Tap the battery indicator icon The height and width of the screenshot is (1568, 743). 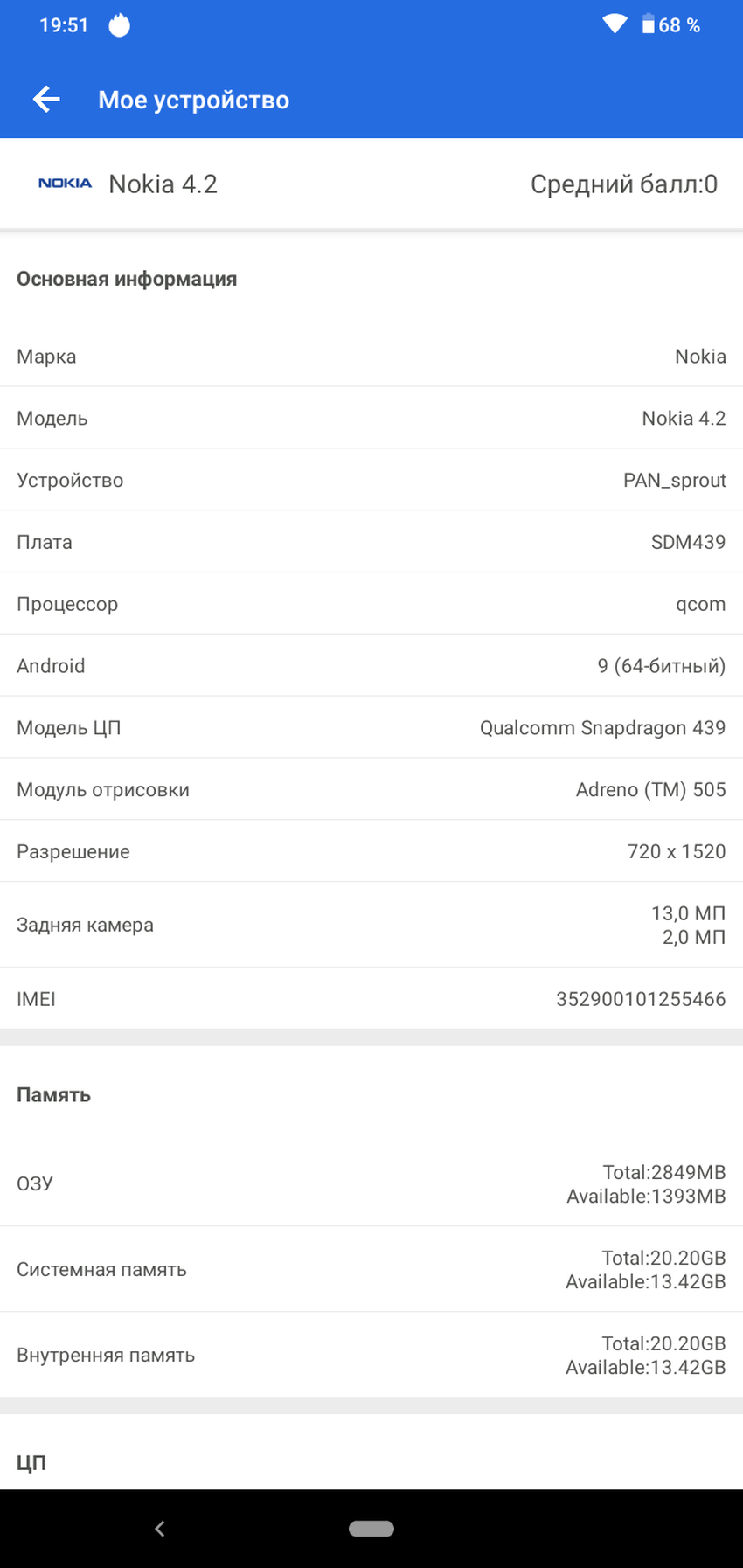point(648,24)
